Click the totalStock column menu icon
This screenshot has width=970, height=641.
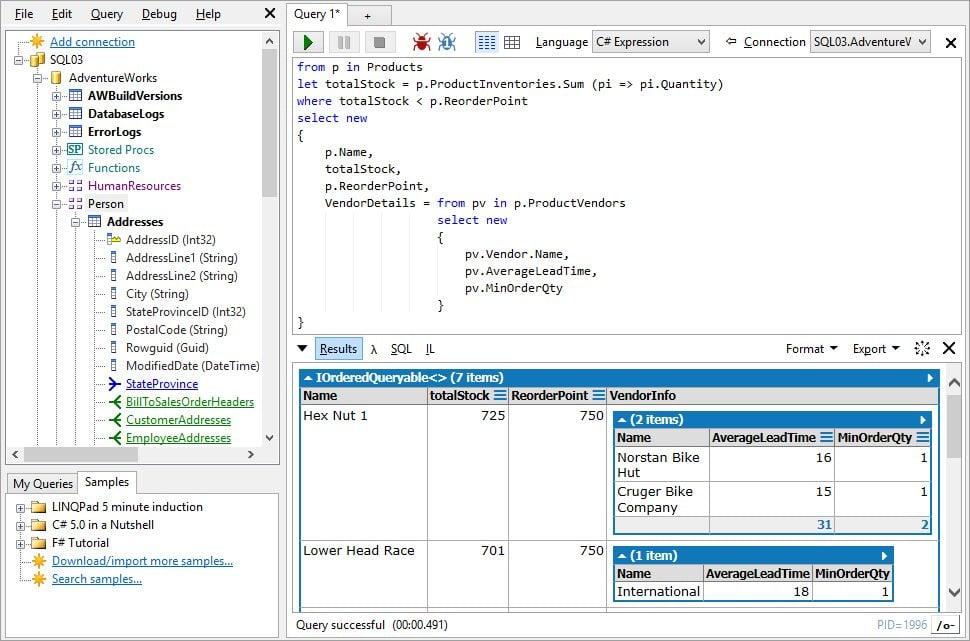(x=500, y=396)
